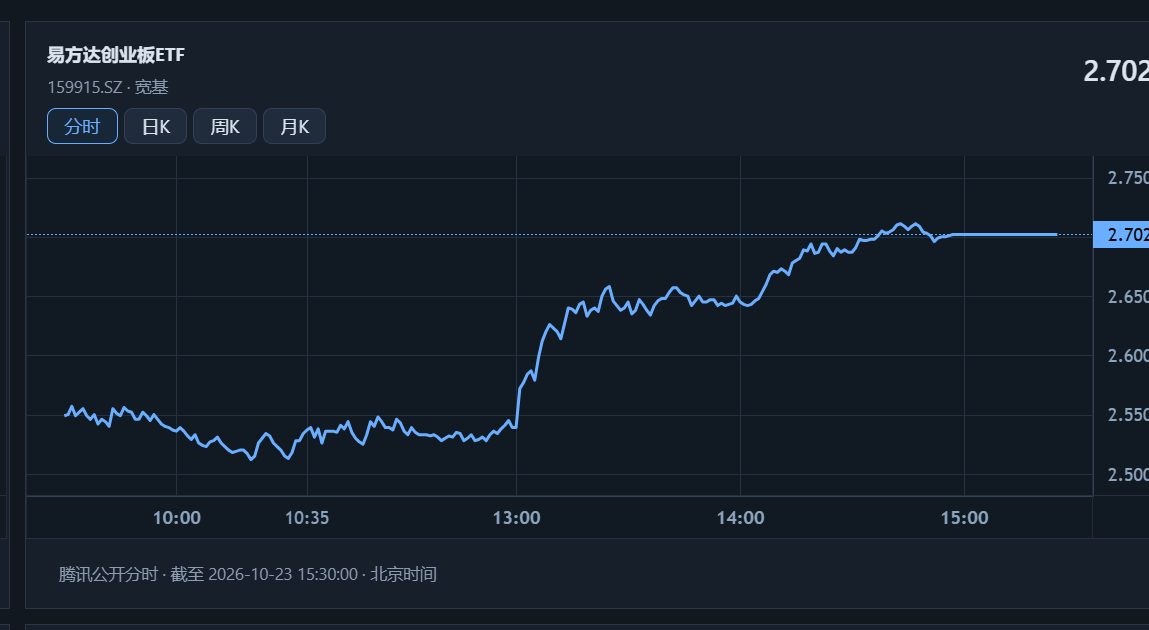
Task: Click the highlighted 2.702 price tag on the axis
Action: click(1121, 234)
